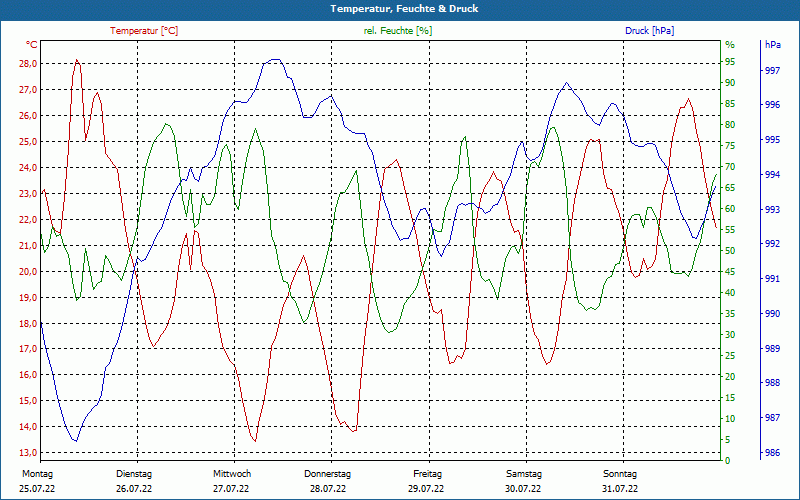Click the 'Dienstag' day label
The width and height of the screenshot is (800, 500).
coord(134,474)
